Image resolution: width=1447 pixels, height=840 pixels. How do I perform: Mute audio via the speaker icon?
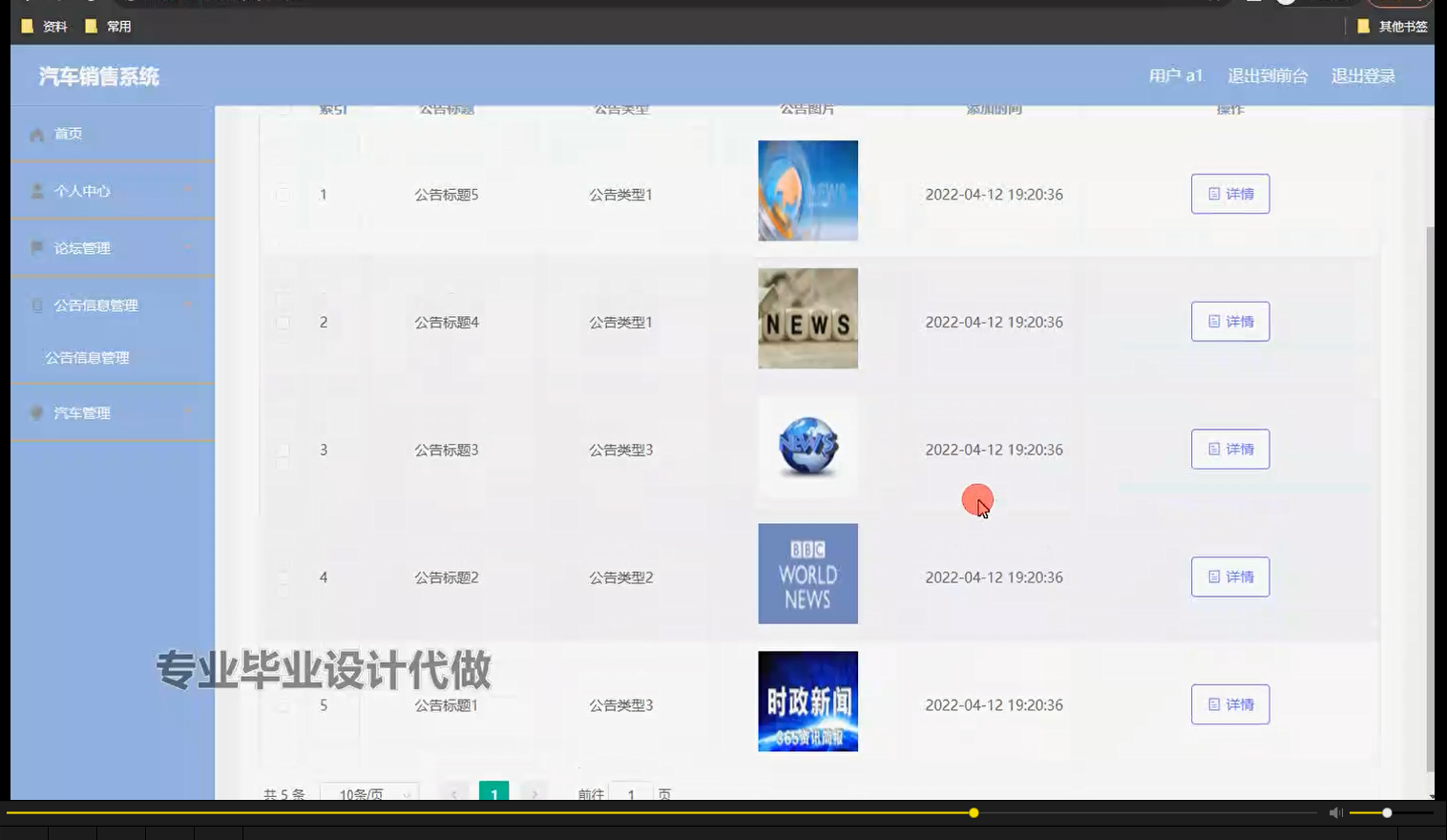1335,812
